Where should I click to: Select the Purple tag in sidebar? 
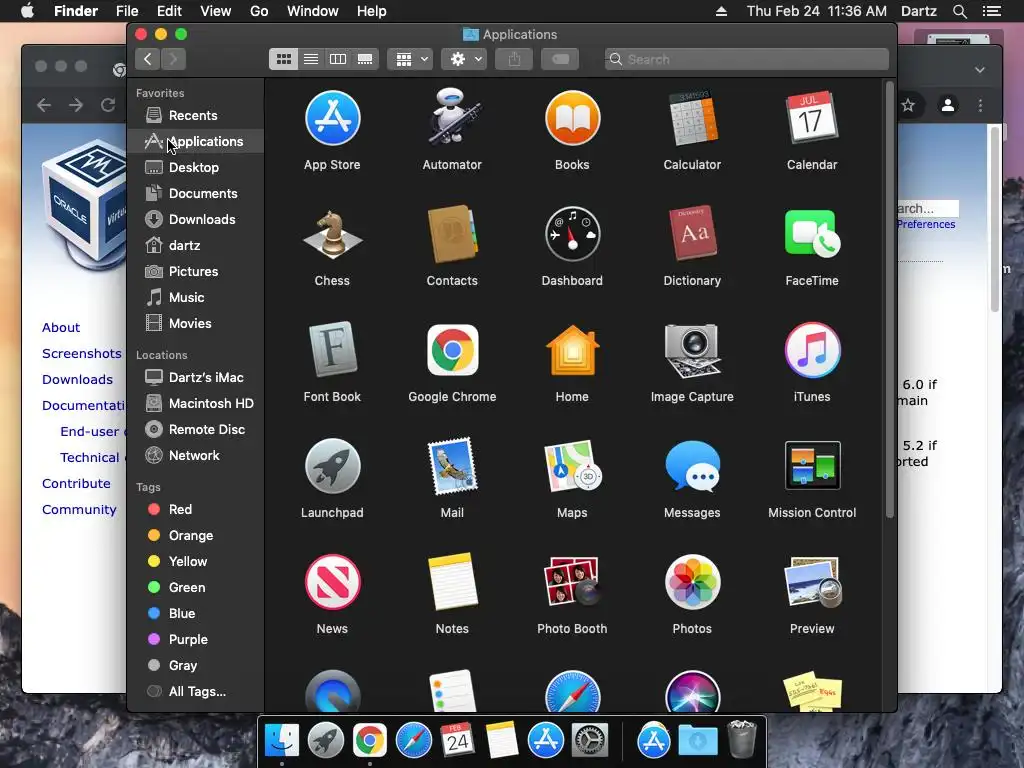(x=196, y=639)
